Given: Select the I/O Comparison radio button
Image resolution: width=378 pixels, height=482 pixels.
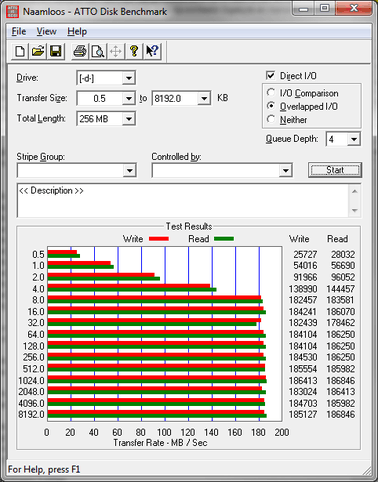Looking at the screenshot, I should [271, 92].
